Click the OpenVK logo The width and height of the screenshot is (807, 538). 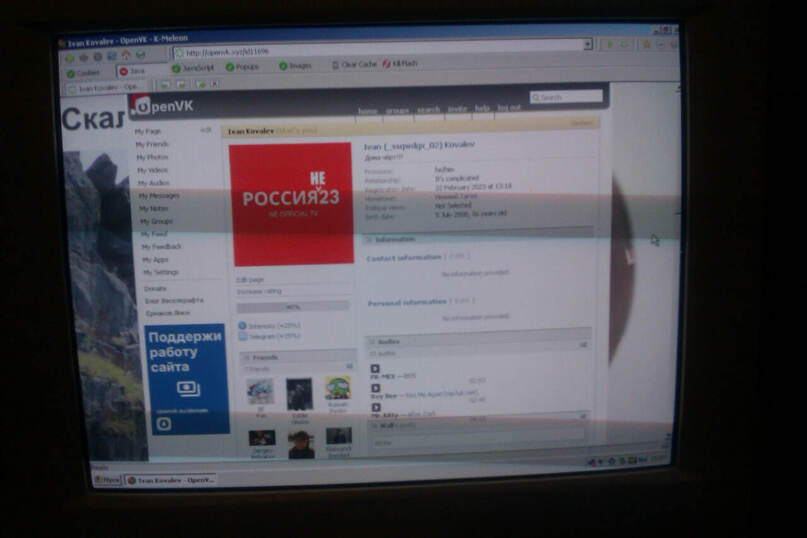point(163,106)
